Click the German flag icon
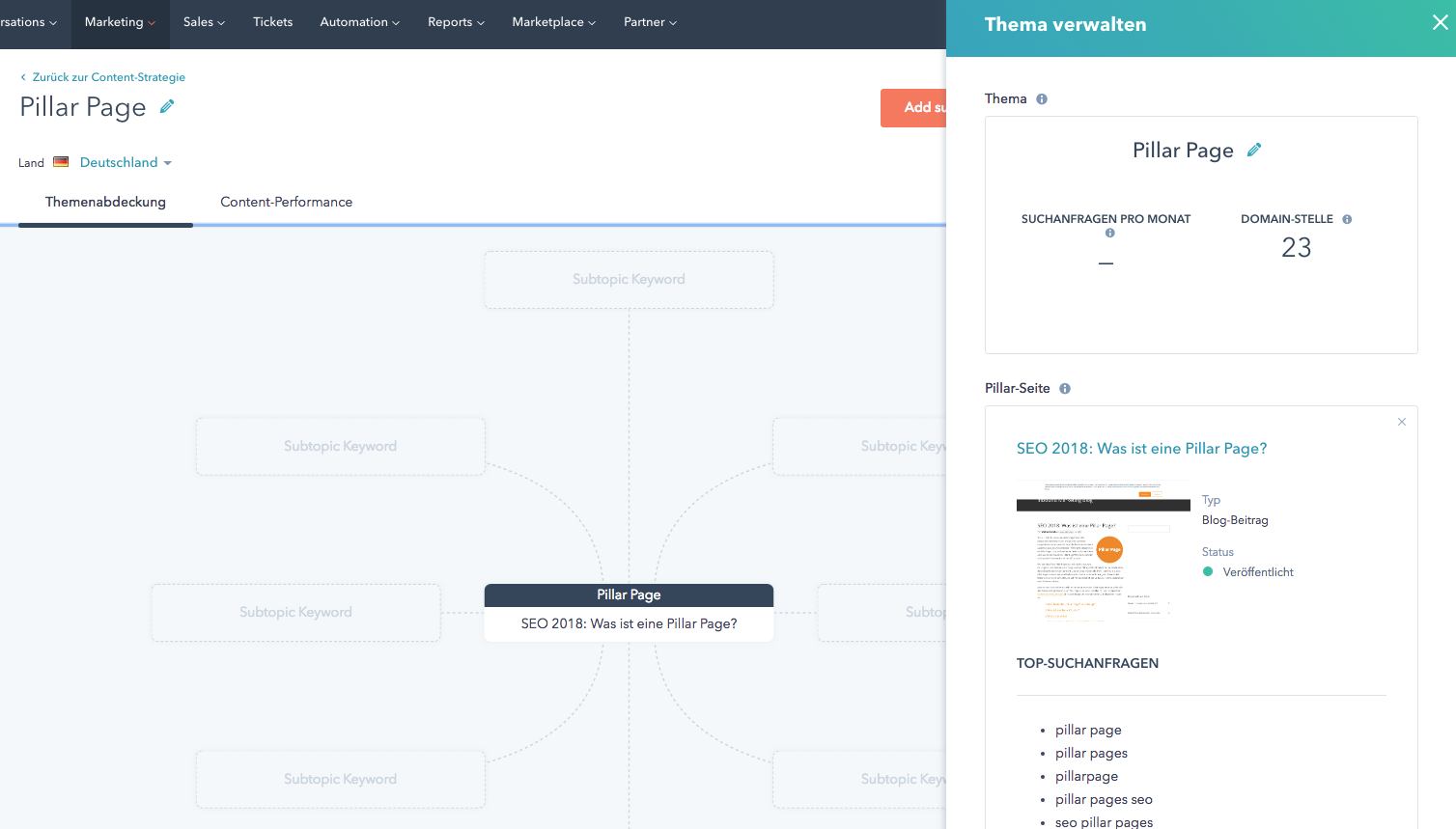This screenshot has width=1456, height=829. pos(61,162)
